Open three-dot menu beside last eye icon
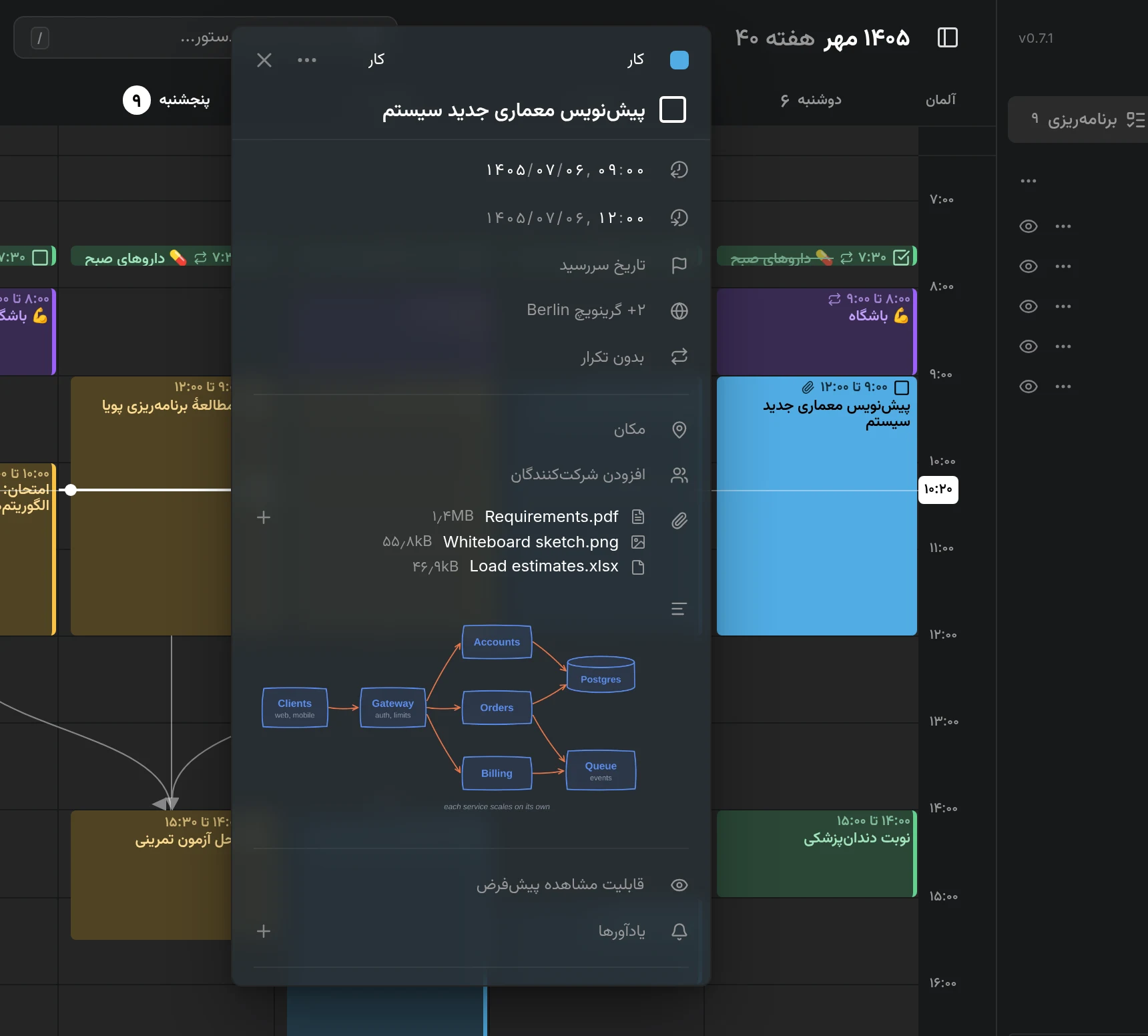This screenshot has height=1036, width=1148. click(1063, 386)
